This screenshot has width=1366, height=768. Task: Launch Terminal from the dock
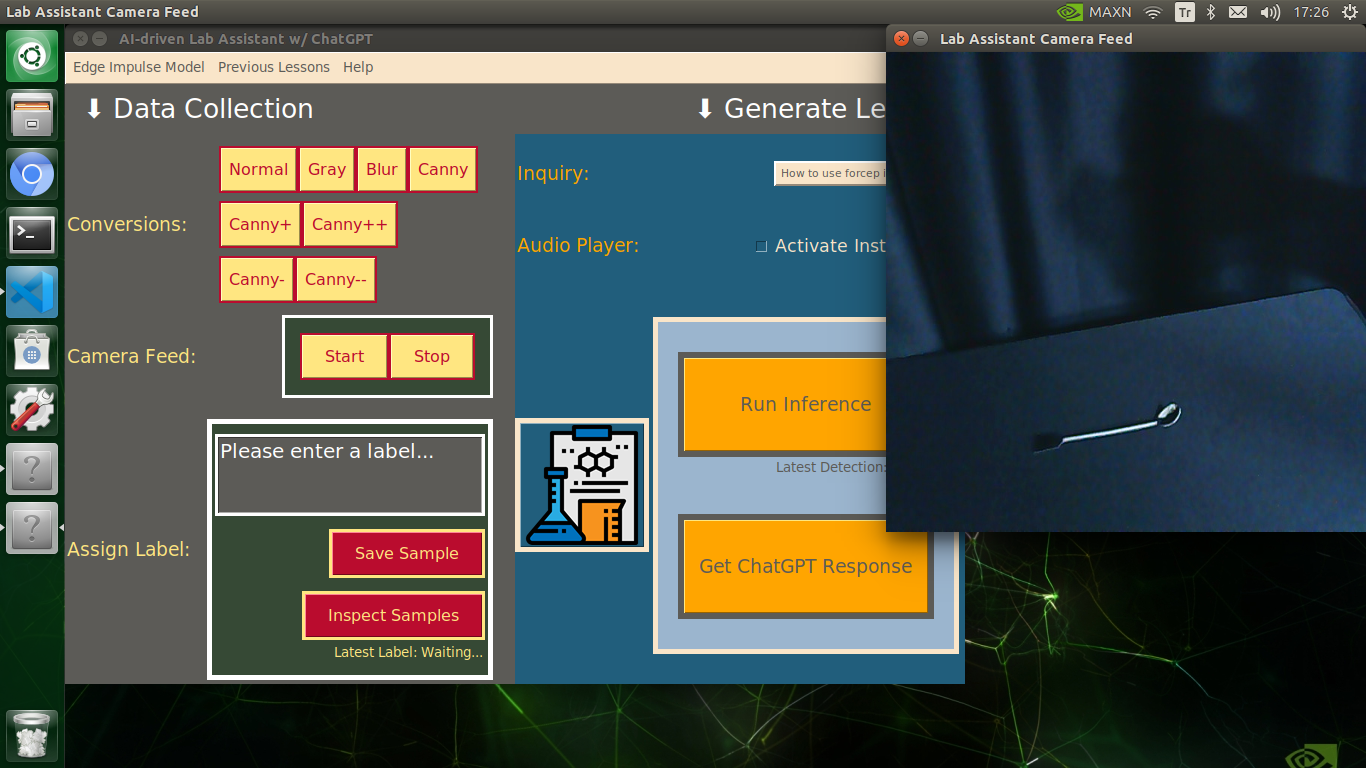coord(32,234)
